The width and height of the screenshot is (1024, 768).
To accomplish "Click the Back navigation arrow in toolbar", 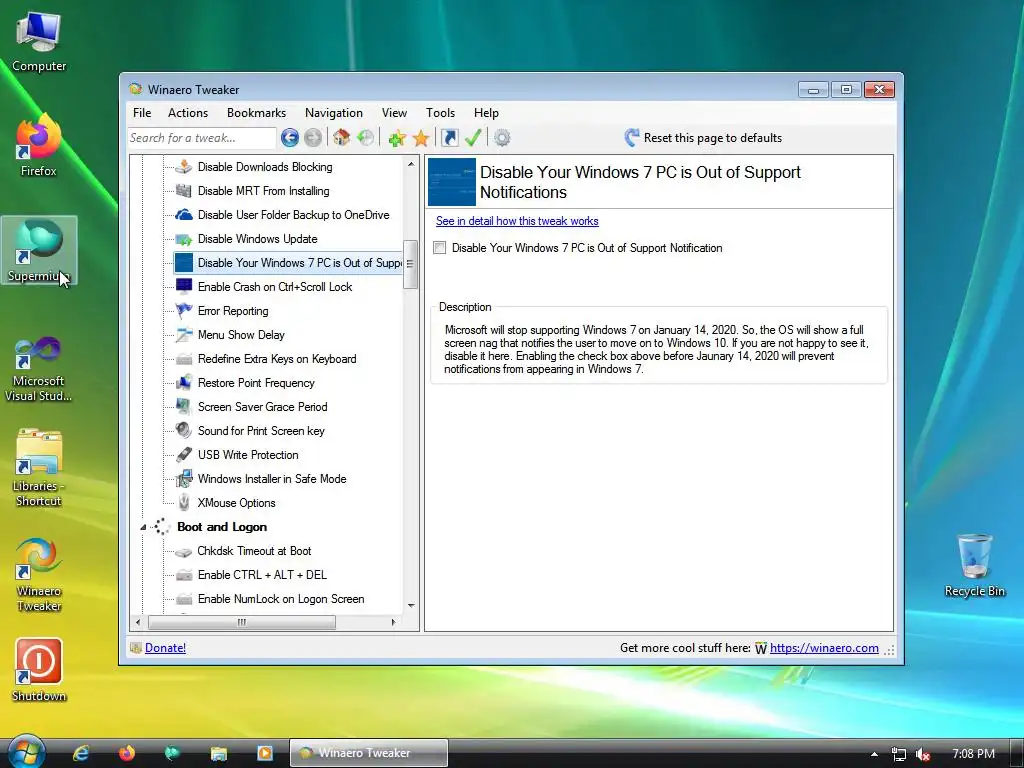I will pyautogui.click(x=289, y=138).
